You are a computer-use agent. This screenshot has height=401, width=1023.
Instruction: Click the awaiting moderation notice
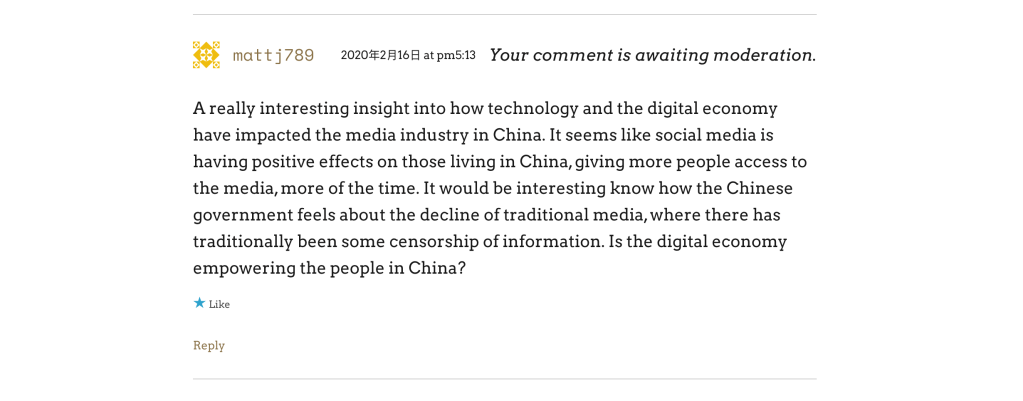click(x=652, y=55)
